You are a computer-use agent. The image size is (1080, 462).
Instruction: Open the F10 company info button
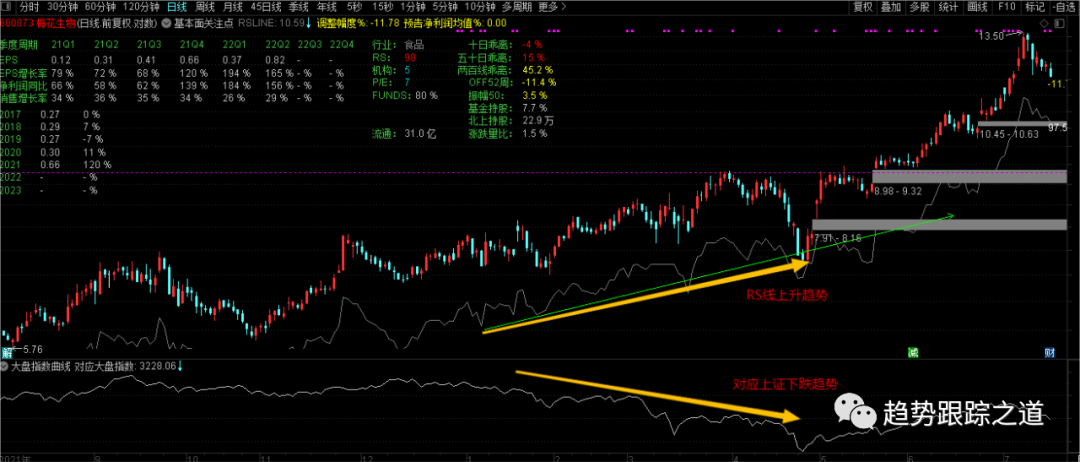point(1007,7)
